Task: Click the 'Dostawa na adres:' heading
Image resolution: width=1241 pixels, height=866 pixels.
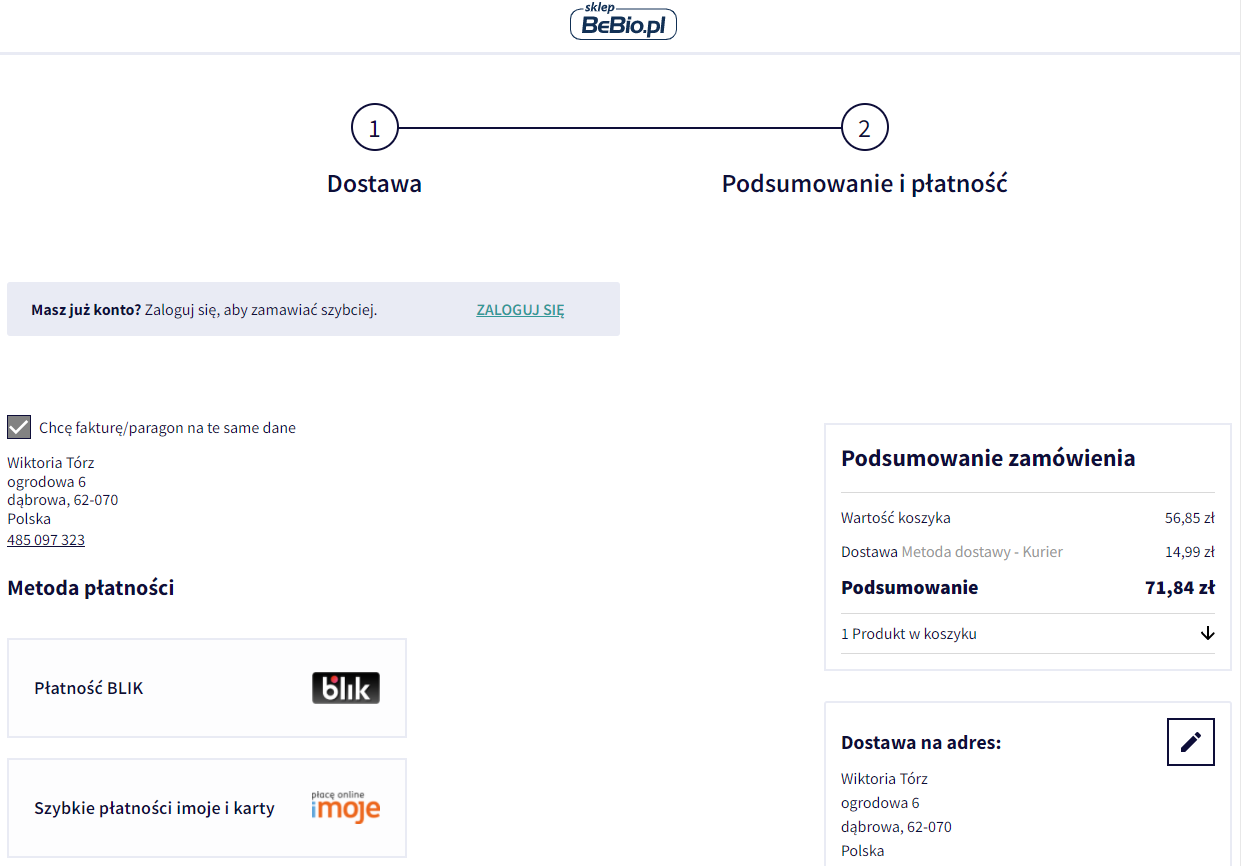Action: tap(921, 743)
